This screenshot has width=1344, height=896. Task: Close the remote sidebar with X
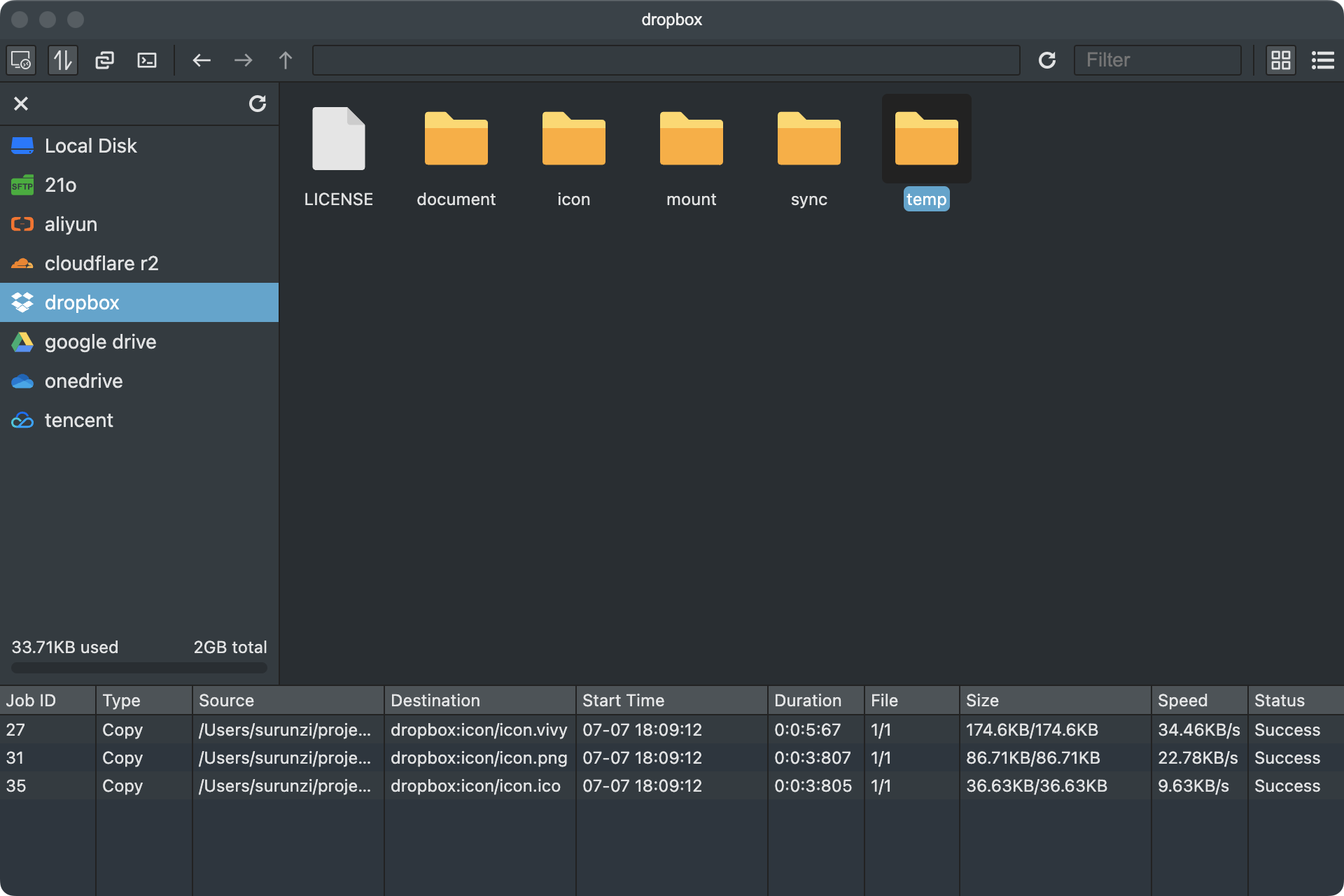21,104
